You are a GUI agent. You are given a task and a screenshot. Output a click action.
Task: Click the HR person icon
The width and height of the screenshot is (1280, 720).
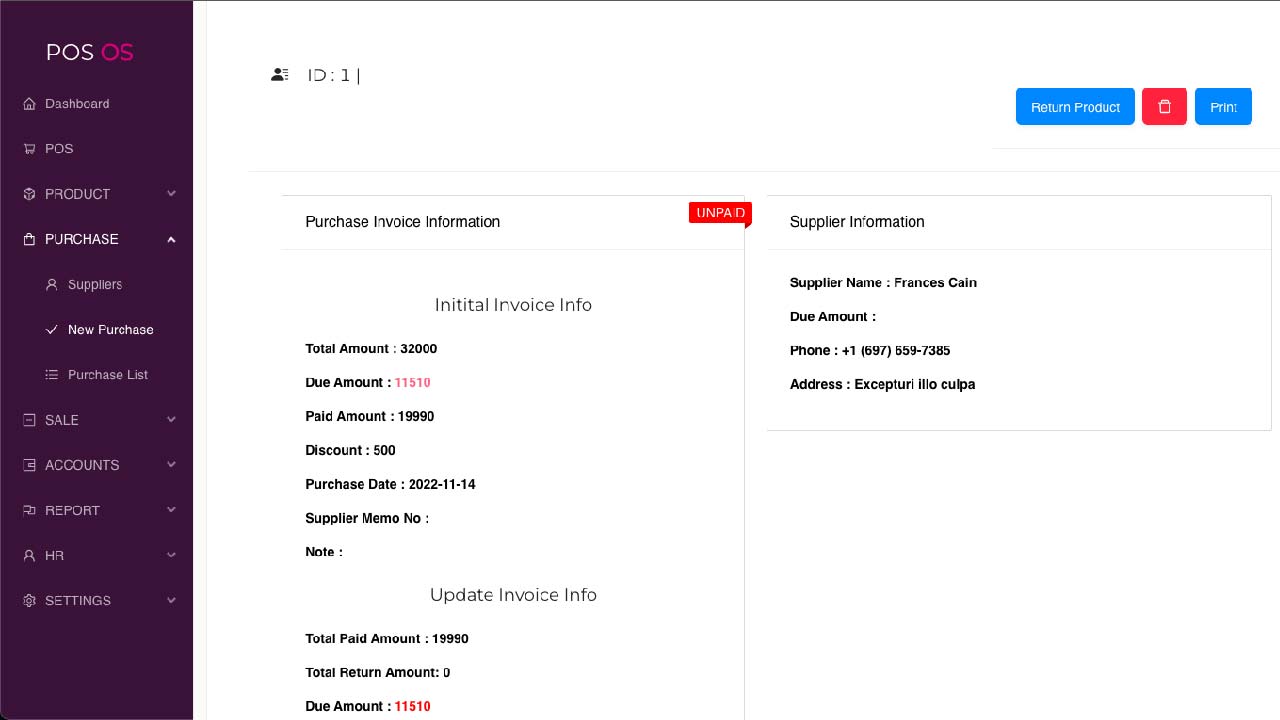(29, 556)
